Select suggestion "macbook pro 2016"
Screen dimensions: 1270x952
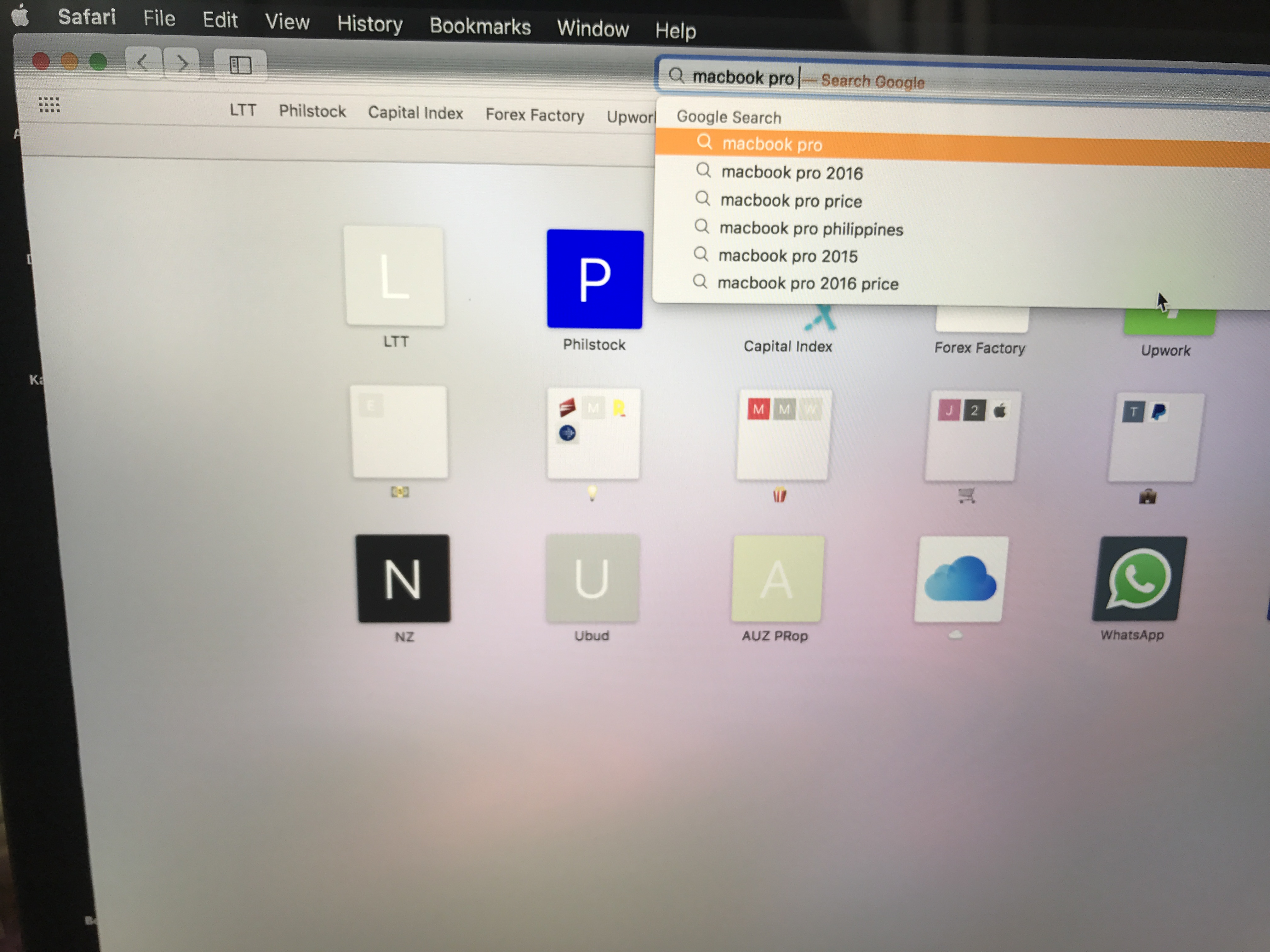point(792,173)
